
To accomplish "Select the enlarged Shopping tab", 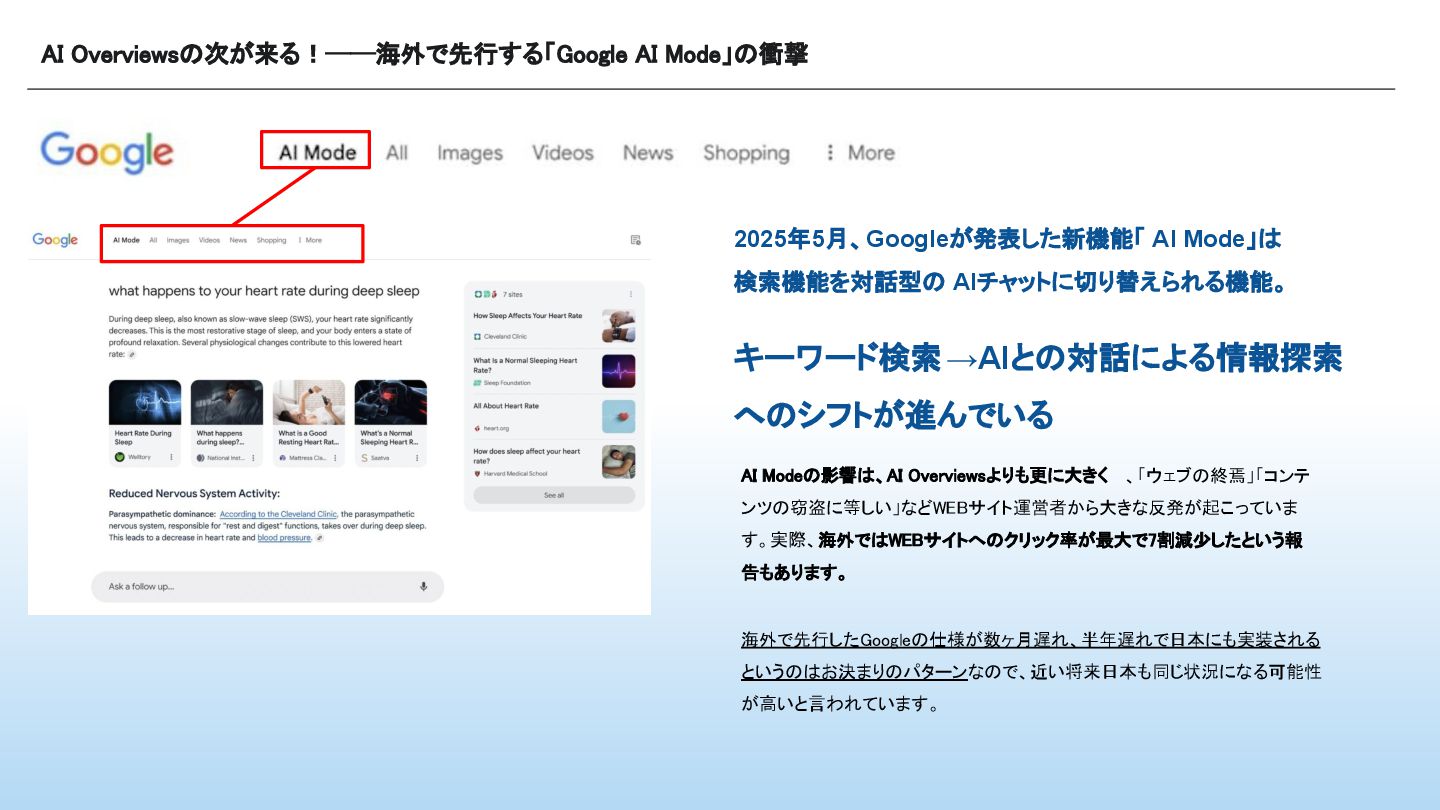I will pyautogui.click(x=746, y=153).
